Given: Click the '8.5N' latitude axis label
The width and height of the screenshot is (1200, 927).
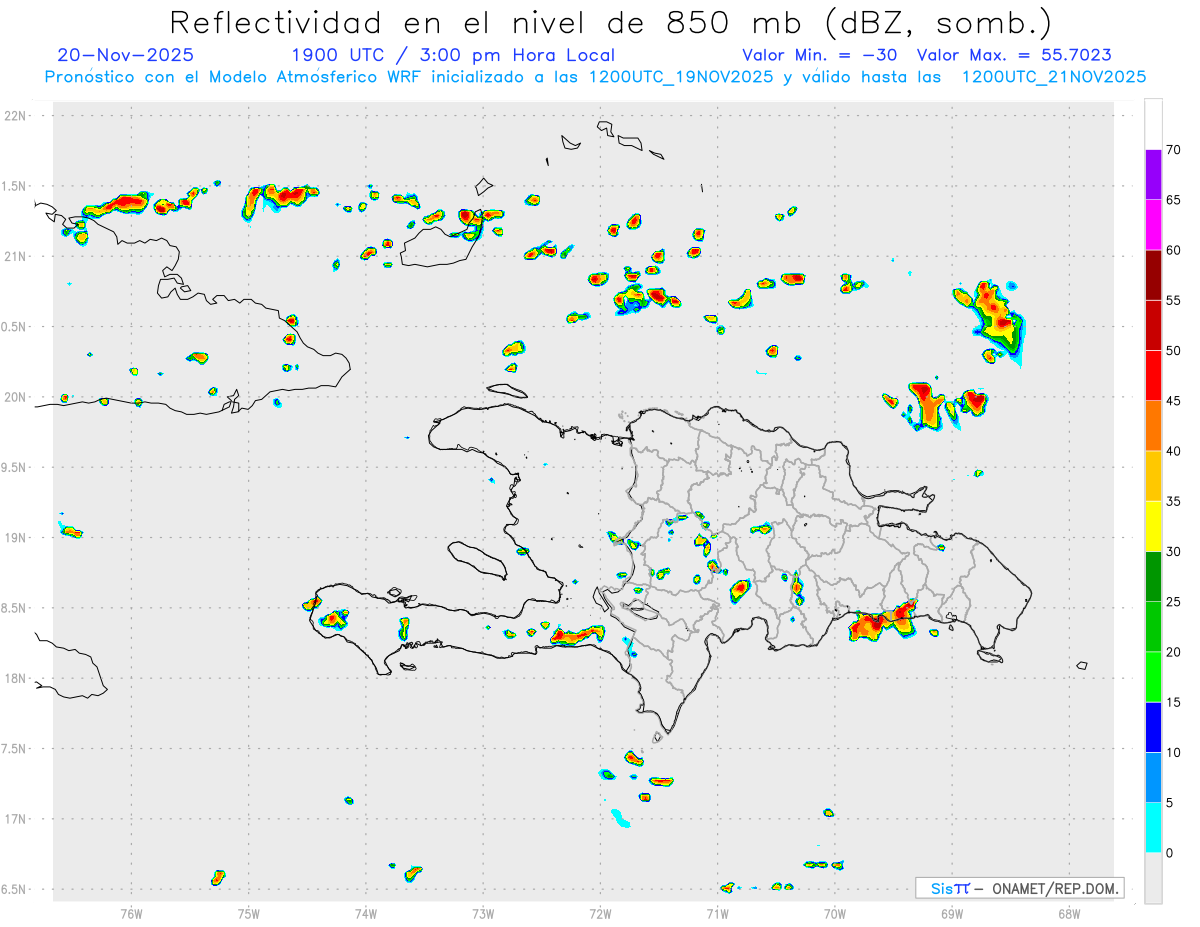Looking at the screenshot, I should 15,608.
